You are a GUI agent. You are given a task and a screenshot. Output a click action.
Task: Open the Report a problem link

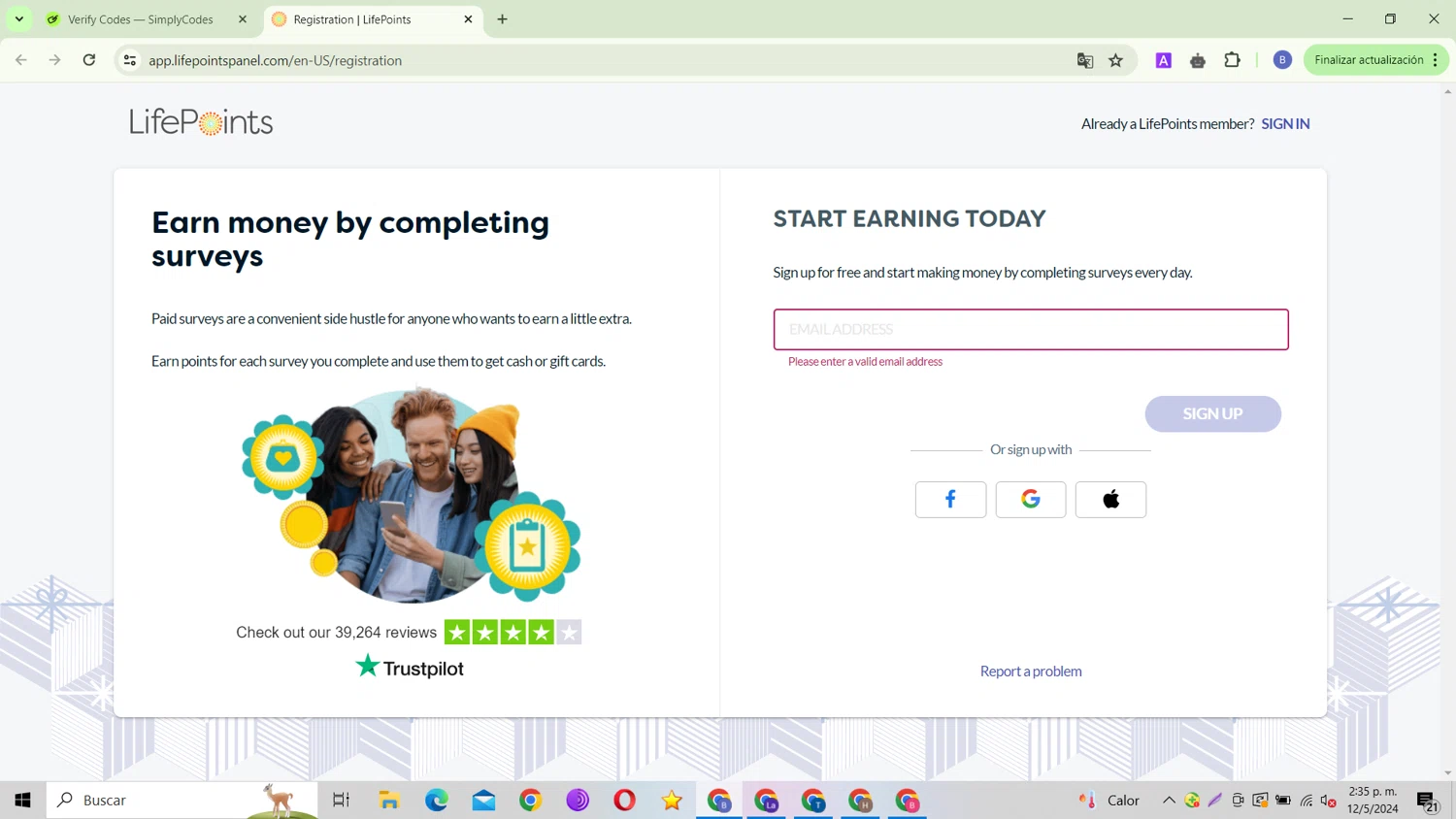tap(1031, 672)
